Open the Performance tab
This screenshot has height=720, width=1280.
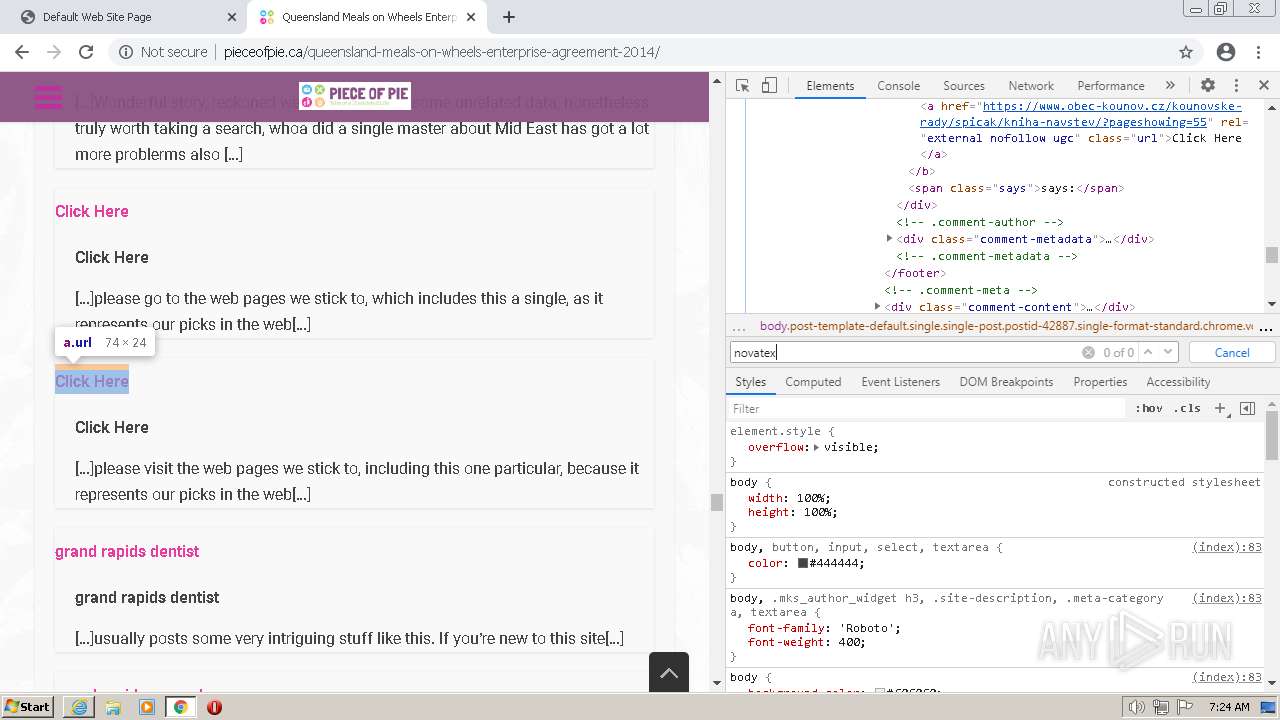1110,86
